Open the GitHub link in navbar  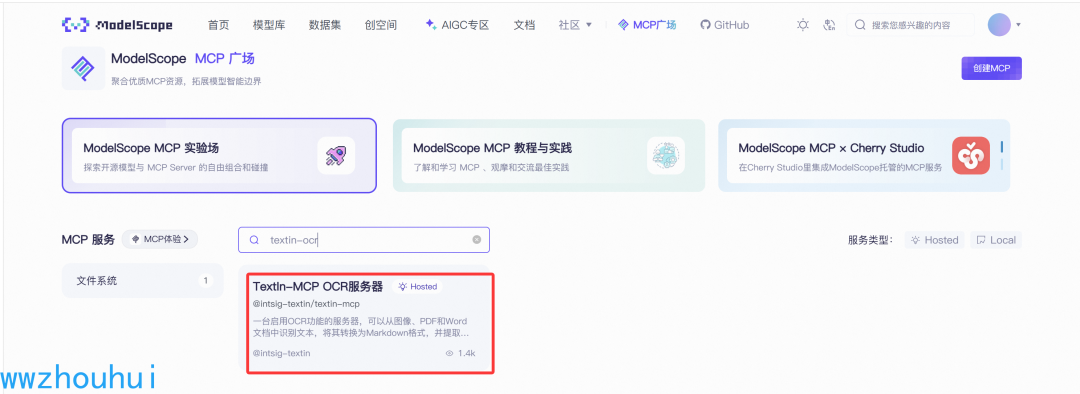point(725,25)
